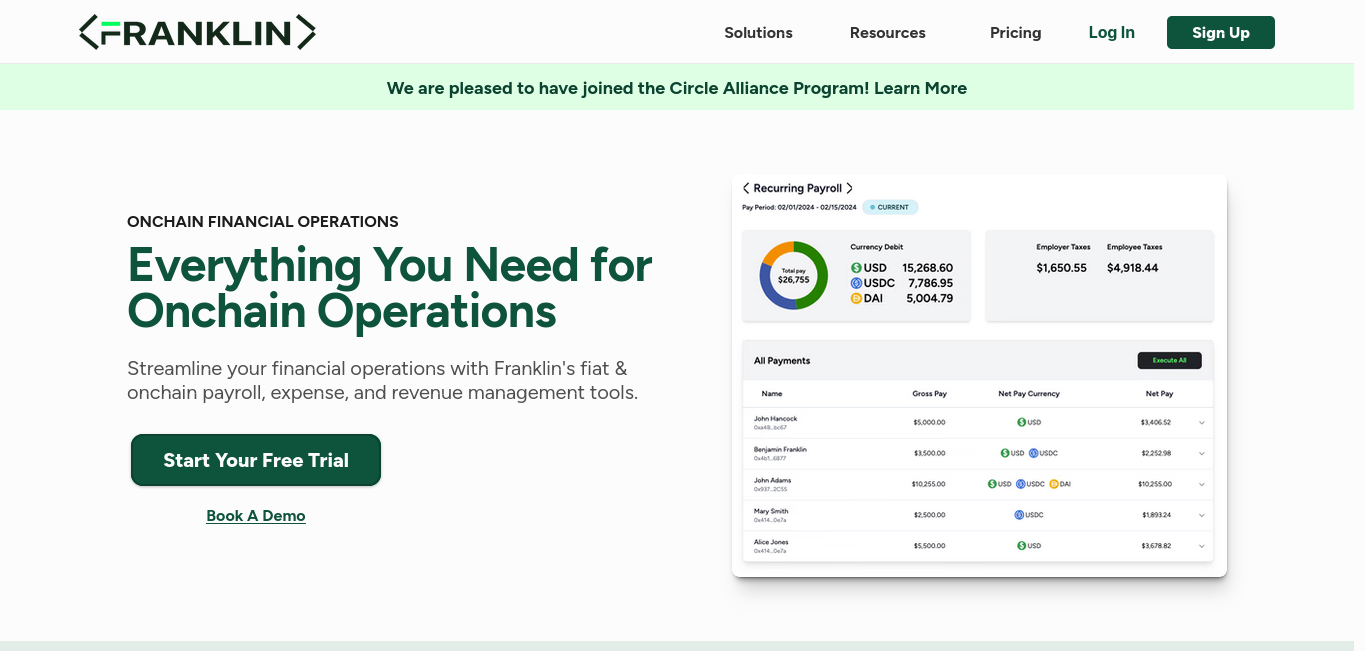Click the Log In link
Viewport: 1366px width, 651px height.
pos(1112,32)
